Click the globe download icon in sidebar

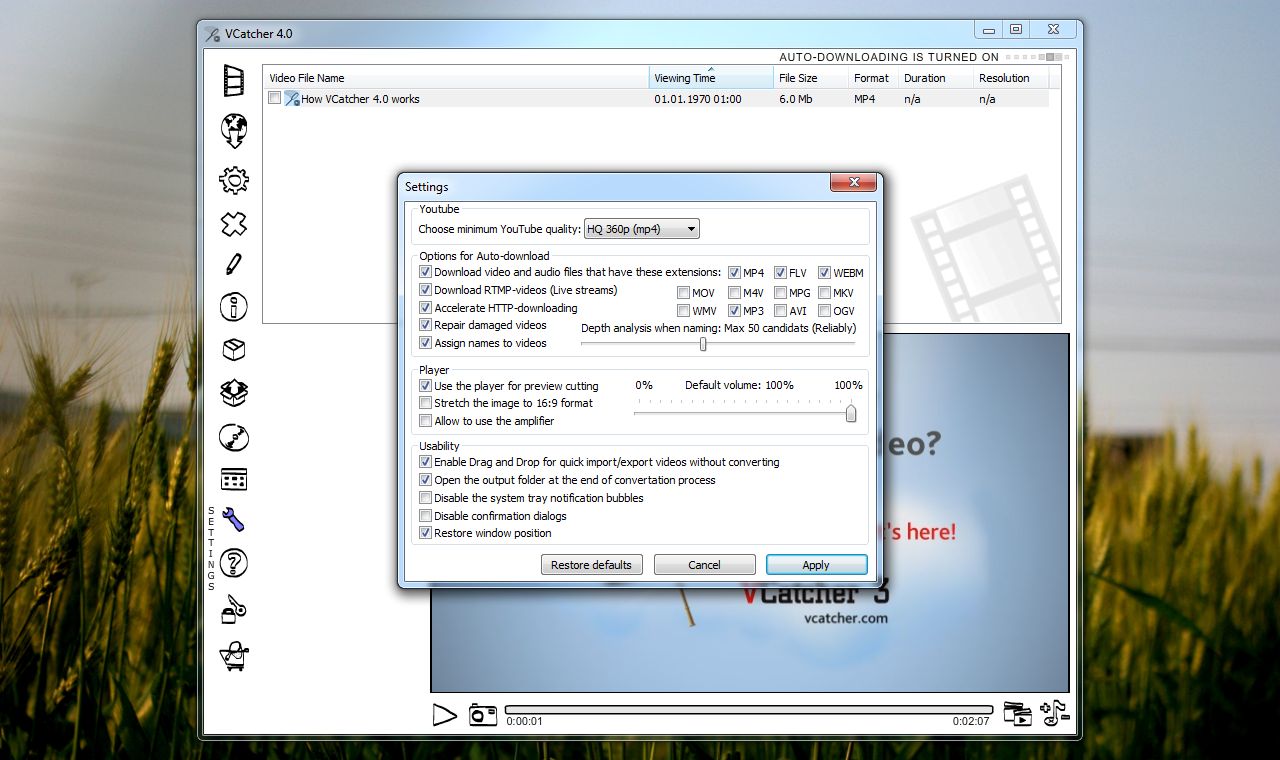click(234, 130)
